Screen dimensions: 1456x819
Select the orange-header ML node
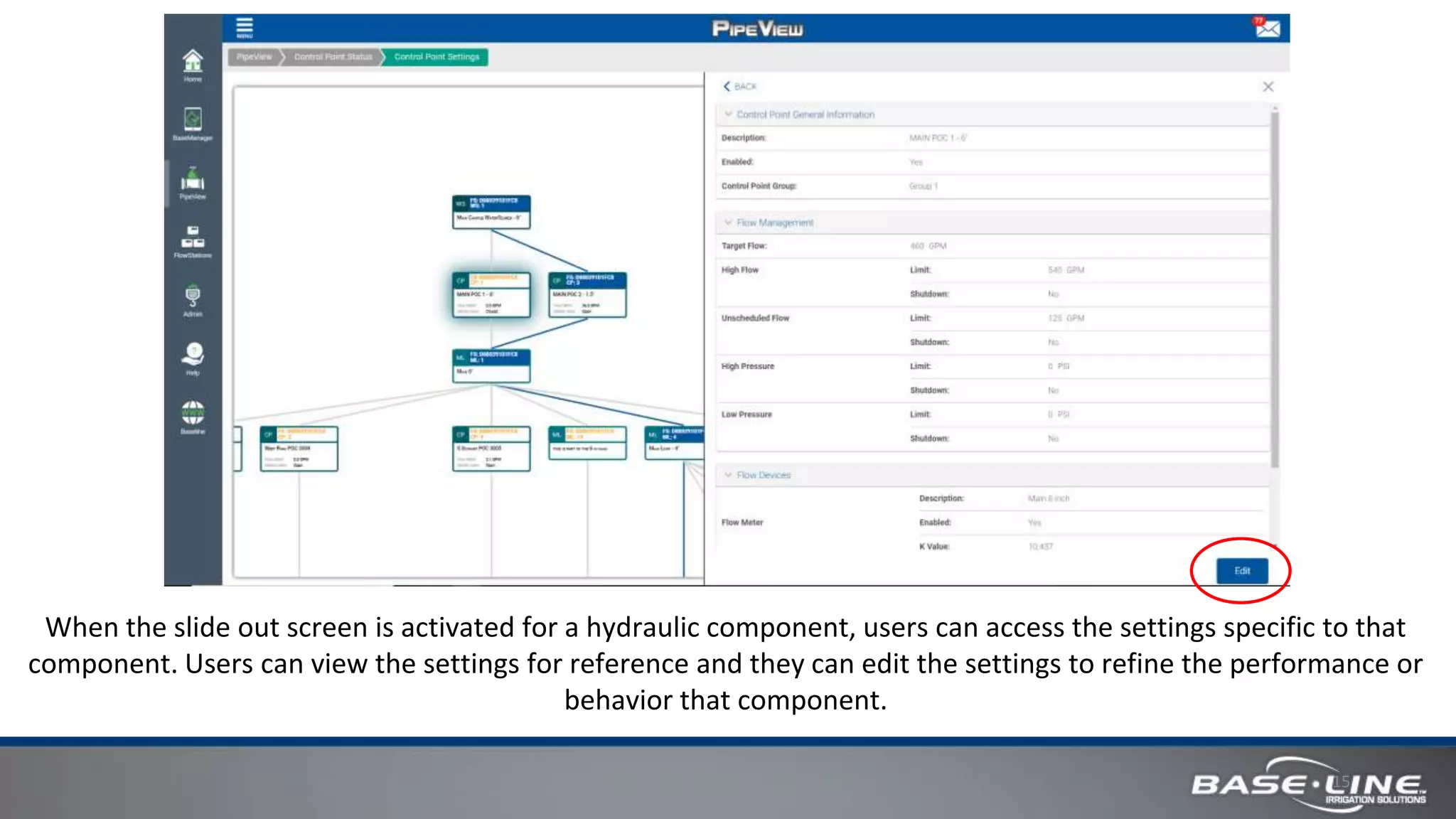pyautogui.click(x=587, y=443)
